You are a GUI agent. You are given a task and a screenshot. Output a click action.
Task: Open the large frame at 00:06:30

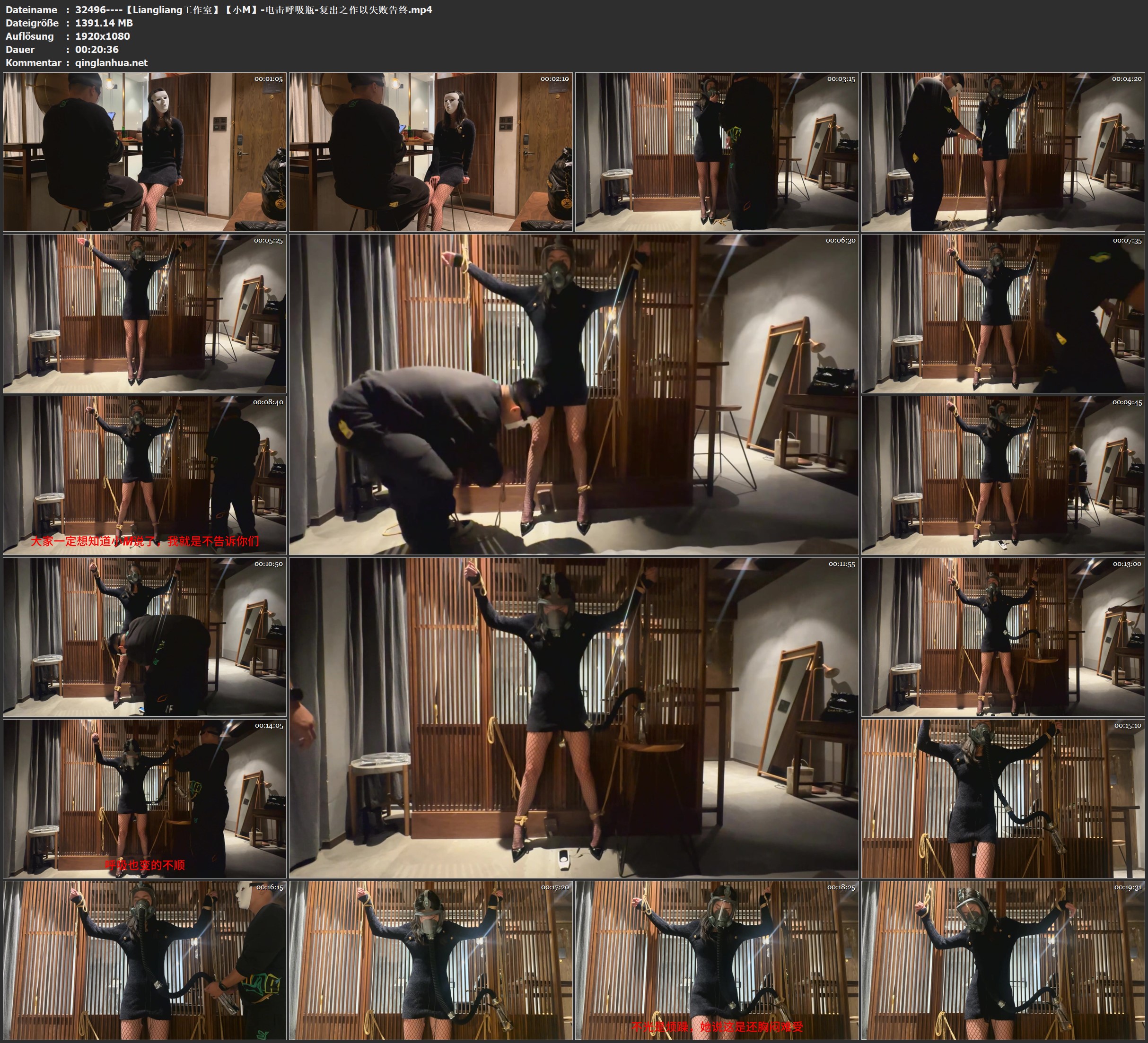tap(573, 394)
